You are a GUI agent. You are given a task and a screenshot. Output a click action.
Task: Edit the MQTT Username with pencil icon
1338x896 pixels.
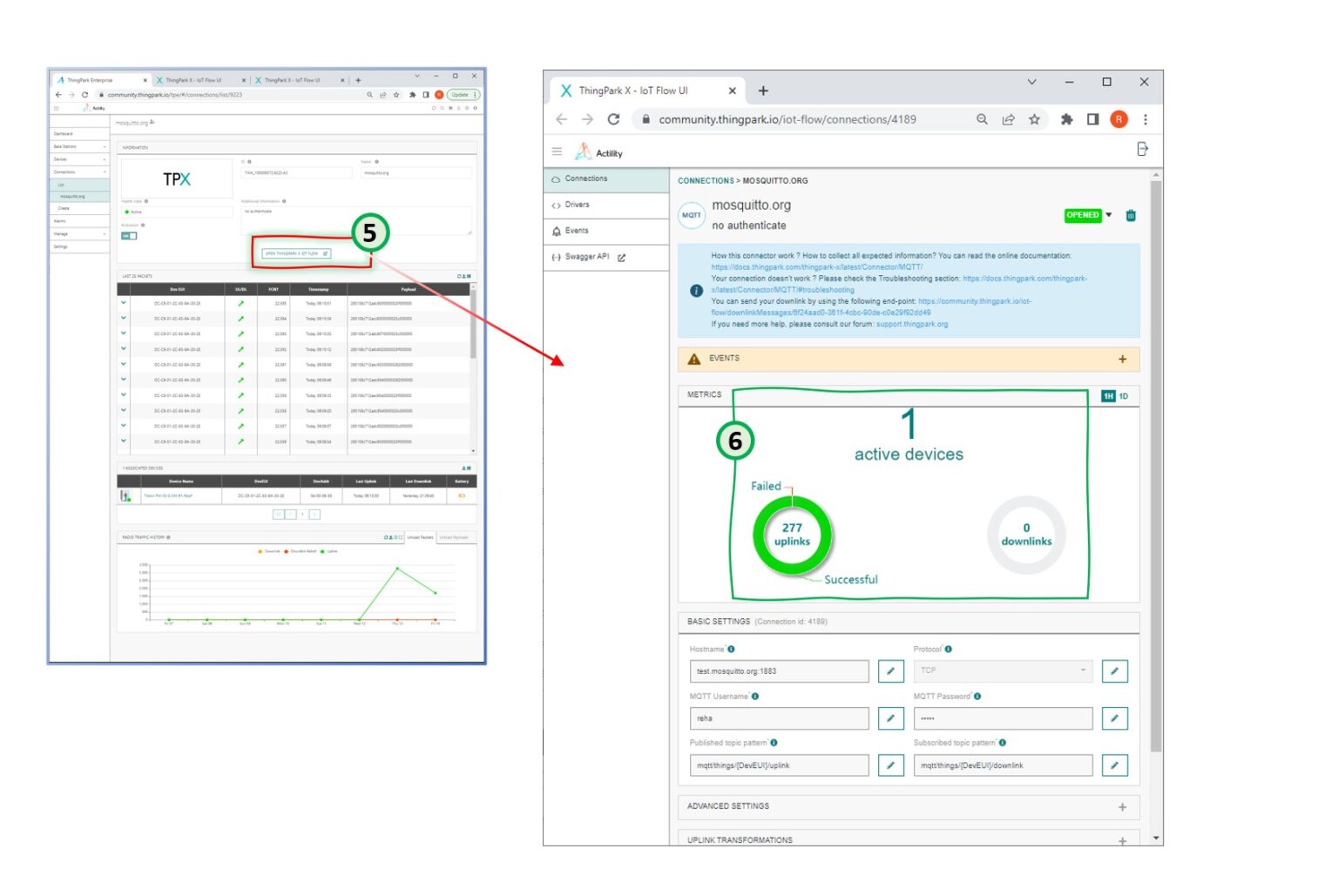890,719
